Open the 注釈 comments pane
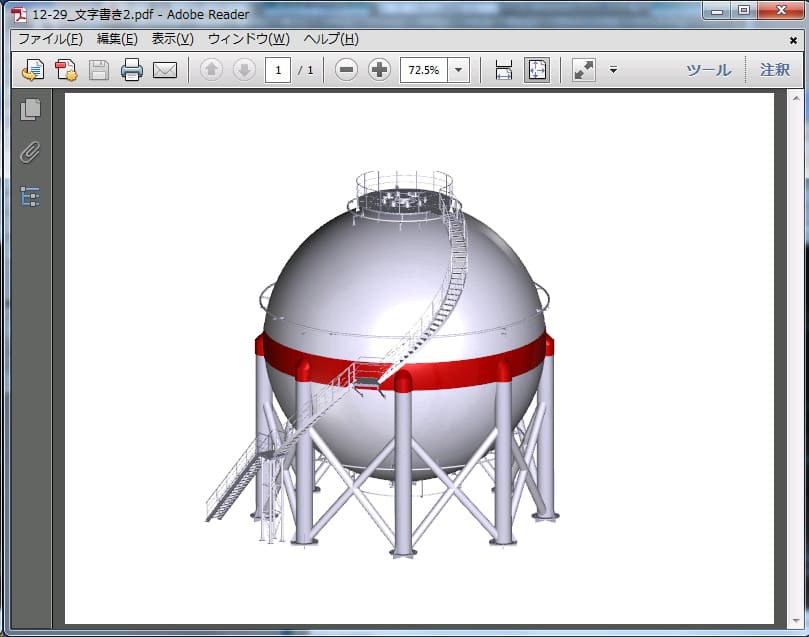This screenshot has width=809, height=637. (774, 70)
